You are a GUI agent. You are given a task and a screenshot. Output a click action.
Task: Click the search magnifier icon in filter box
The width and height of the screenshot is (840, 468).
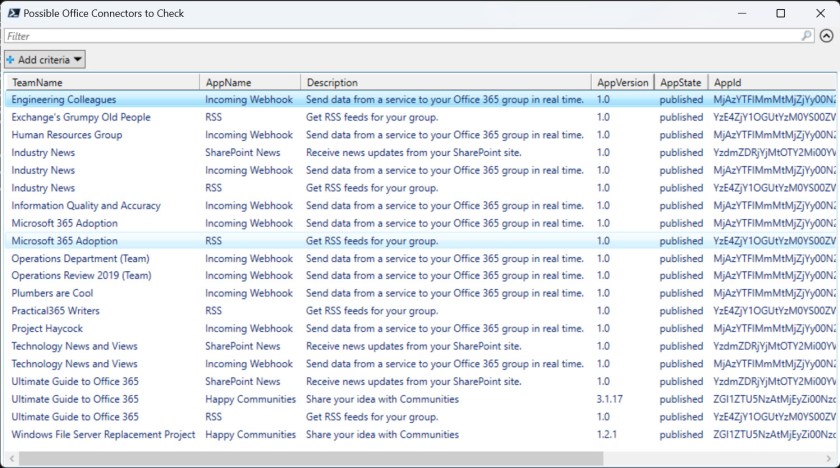[x=806, y=36]
